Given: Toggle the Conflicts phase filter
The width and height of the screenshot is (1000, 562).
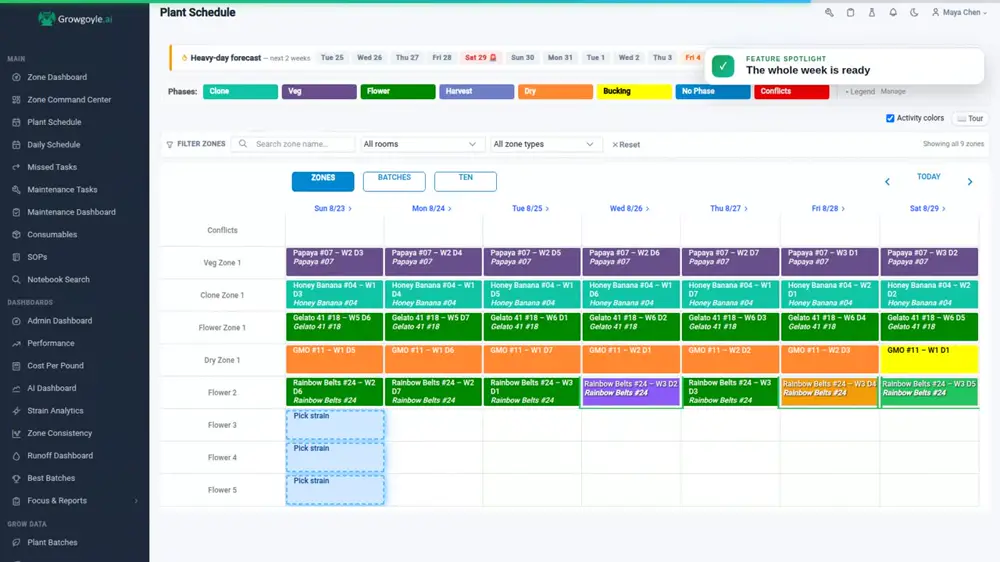Looking at the screenshot, I should point(791,91).
